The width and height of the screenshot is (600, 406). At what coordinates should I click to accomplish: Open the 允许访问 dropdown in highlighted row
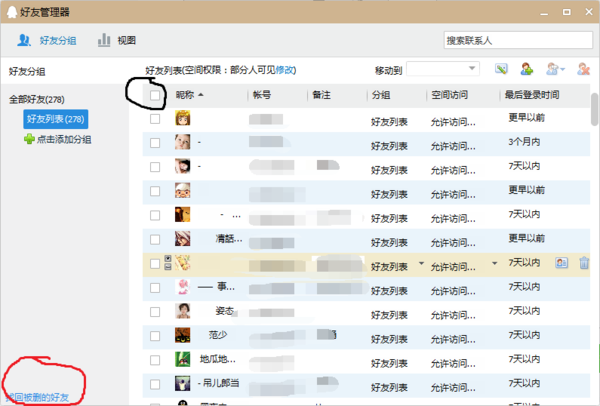tap(494, 263)
